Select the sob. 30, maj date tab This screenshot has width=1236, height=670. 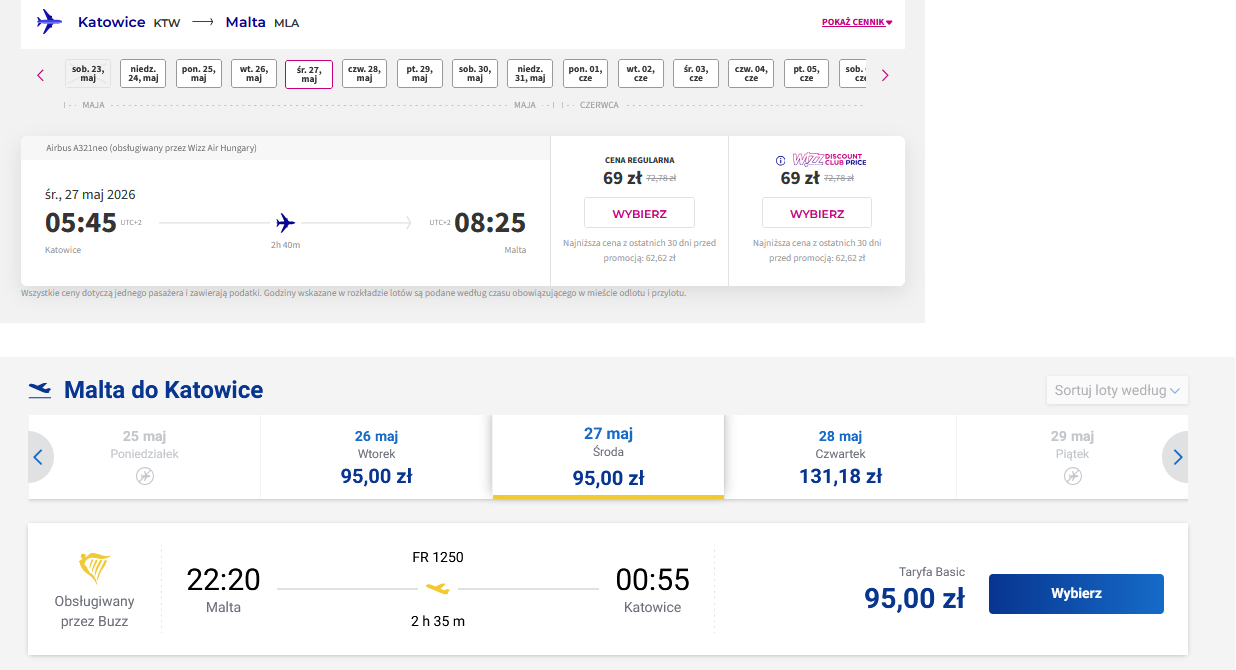point(475,74)
